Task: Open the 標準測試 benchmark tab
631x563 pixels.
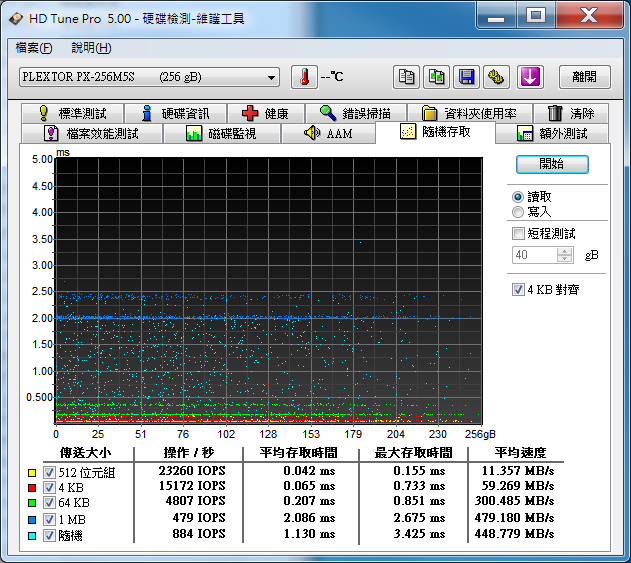Action: point(73,113)
